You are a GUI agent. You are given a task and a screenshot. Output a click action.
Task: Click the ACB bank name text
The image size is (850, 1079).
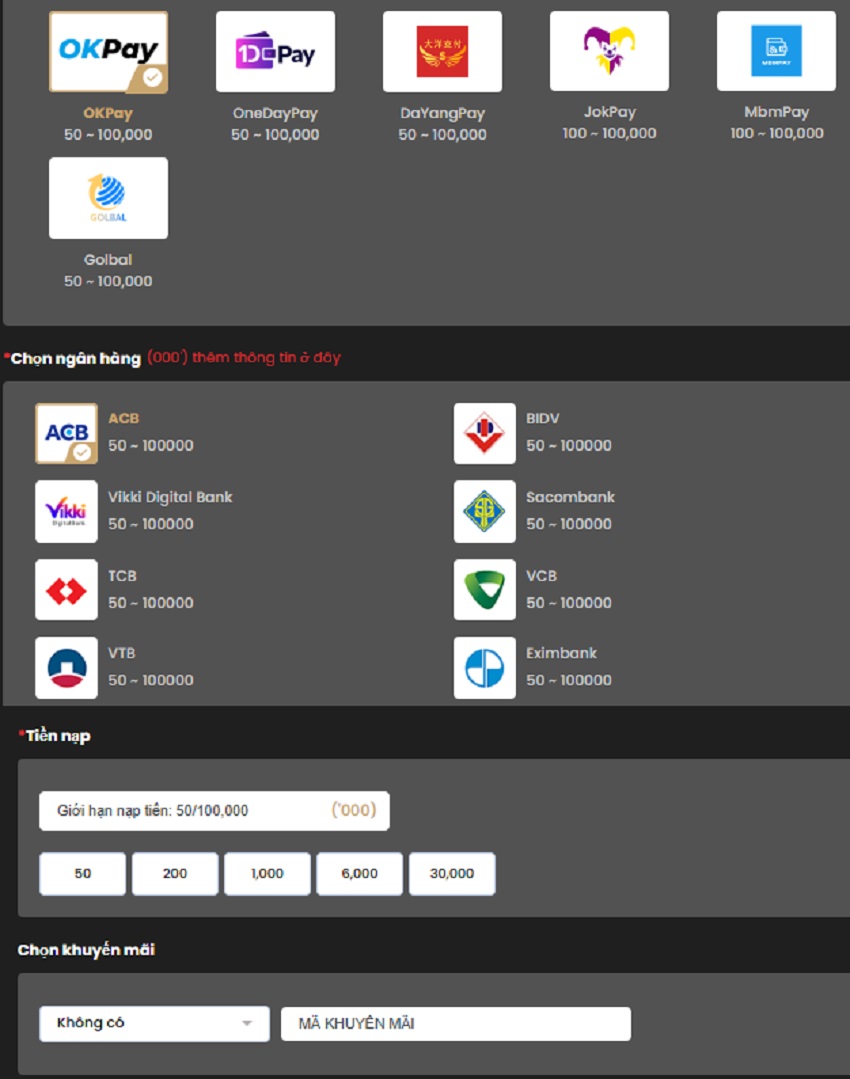(x=124, y=418)
